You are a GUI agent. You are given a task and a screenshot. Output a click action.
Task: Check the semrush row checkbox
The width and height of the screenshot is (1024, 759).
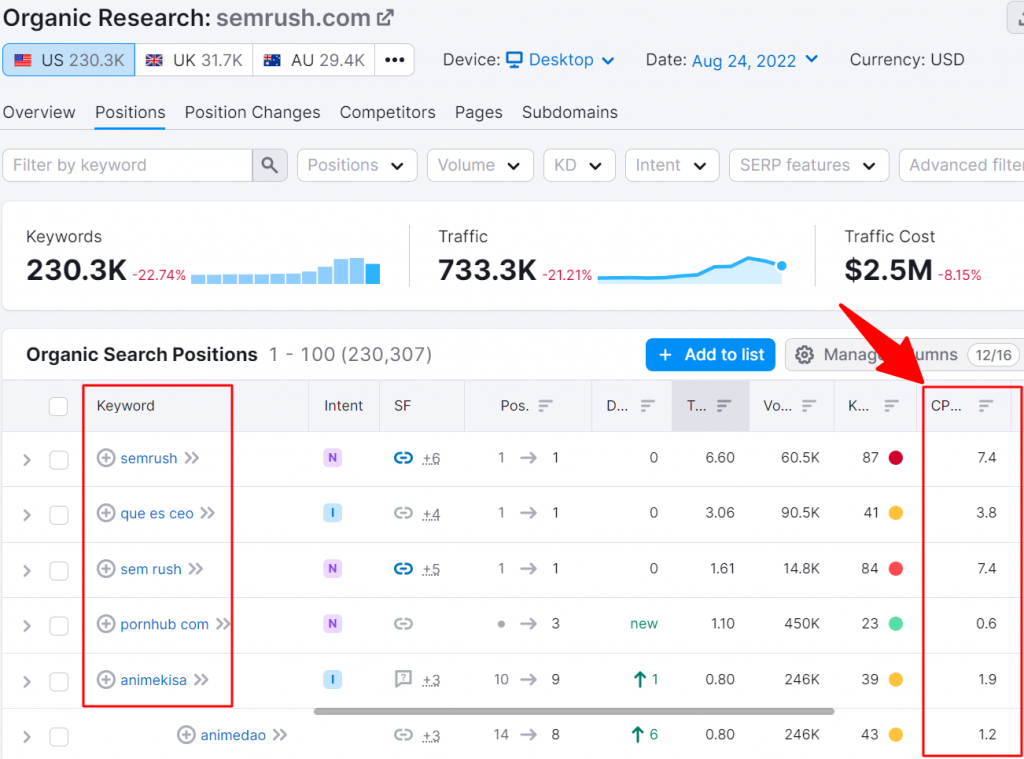pos(59,460)
